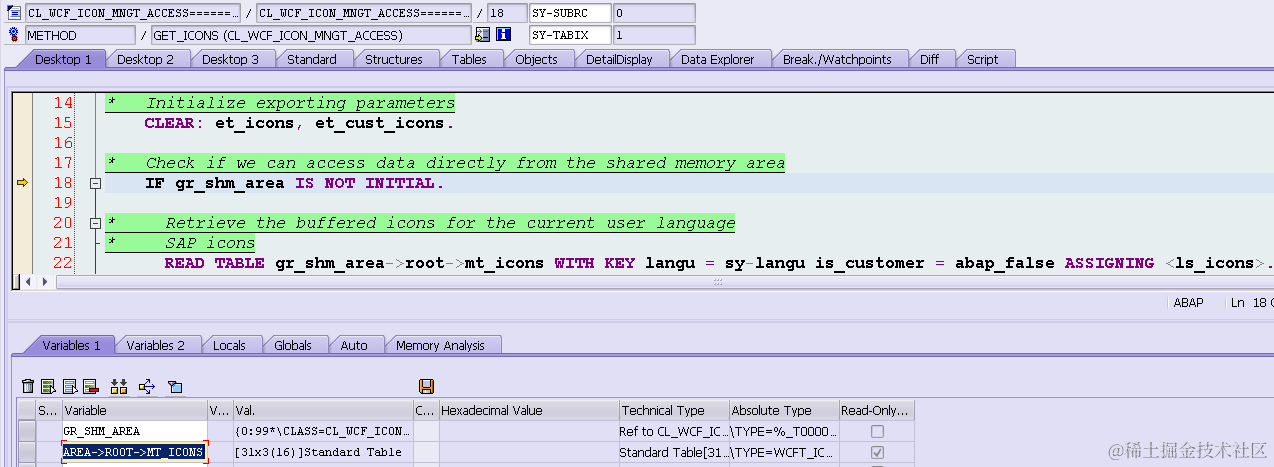
Task: Click the SY-SUBRC system field input
Action: pyautogui.click(x=569, y=13)
